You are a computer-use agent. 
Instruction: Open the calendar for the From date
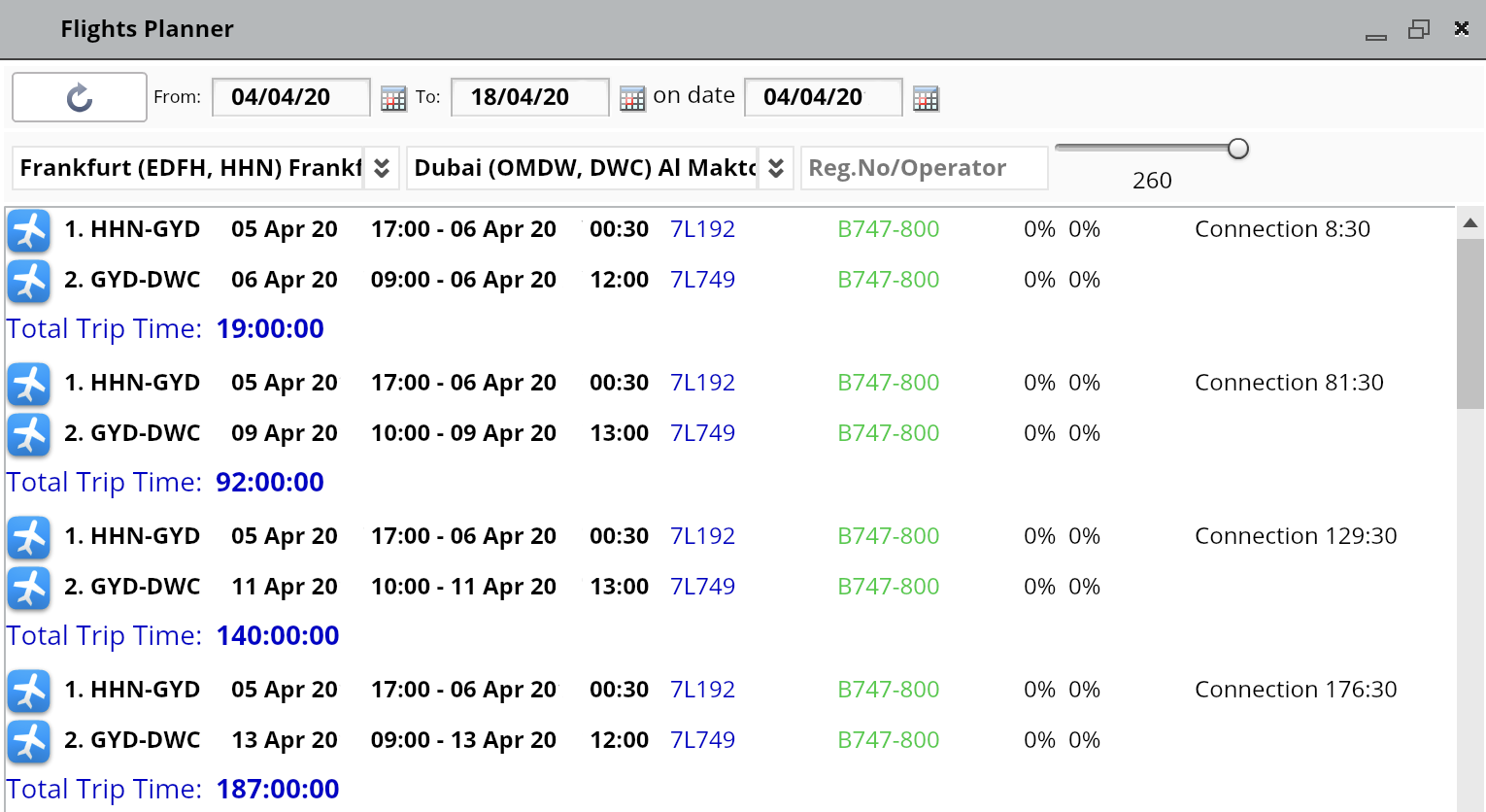(x=392, y=97)
